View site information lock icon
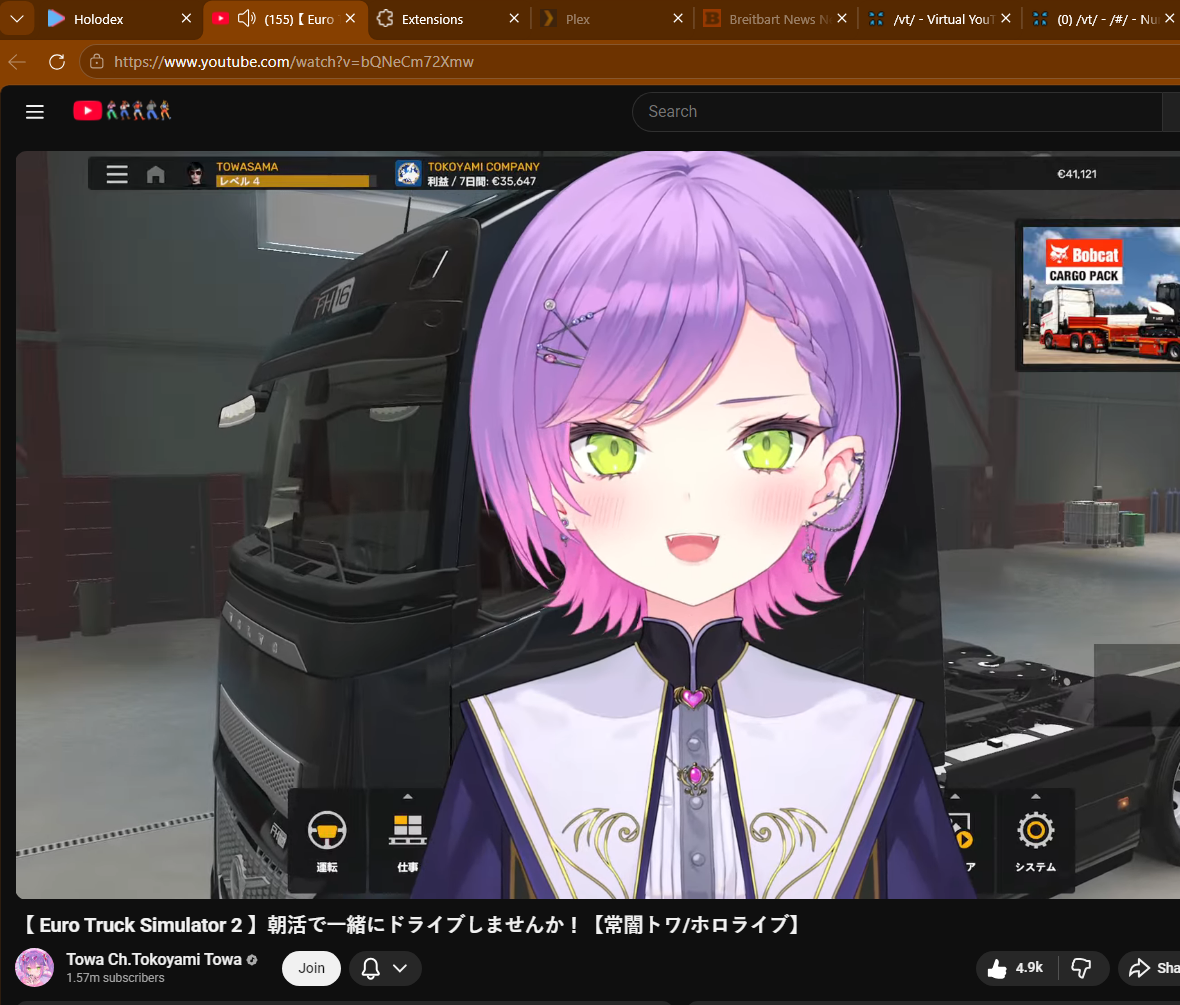The width and height of the screenshot is (1180, 1005). click(x=97, y=62)
